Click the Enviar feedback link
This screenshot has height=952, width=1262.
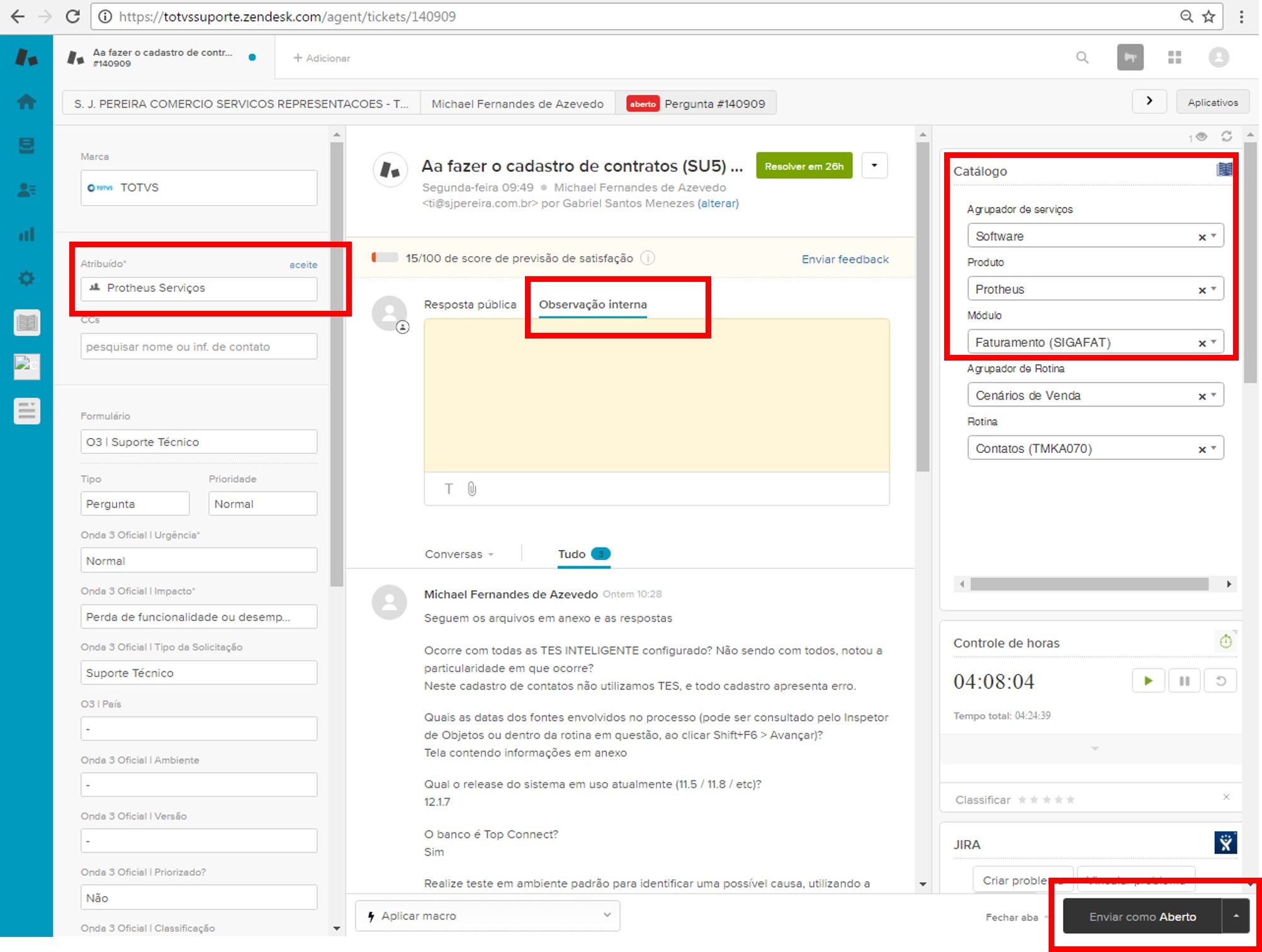[x=844, y=259]
